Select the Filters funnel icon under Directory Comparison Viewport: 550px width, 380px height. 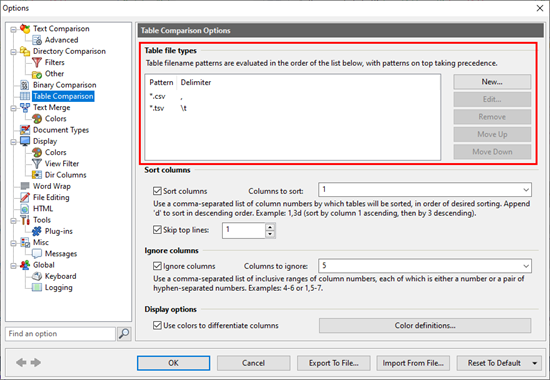click(37, 62)
